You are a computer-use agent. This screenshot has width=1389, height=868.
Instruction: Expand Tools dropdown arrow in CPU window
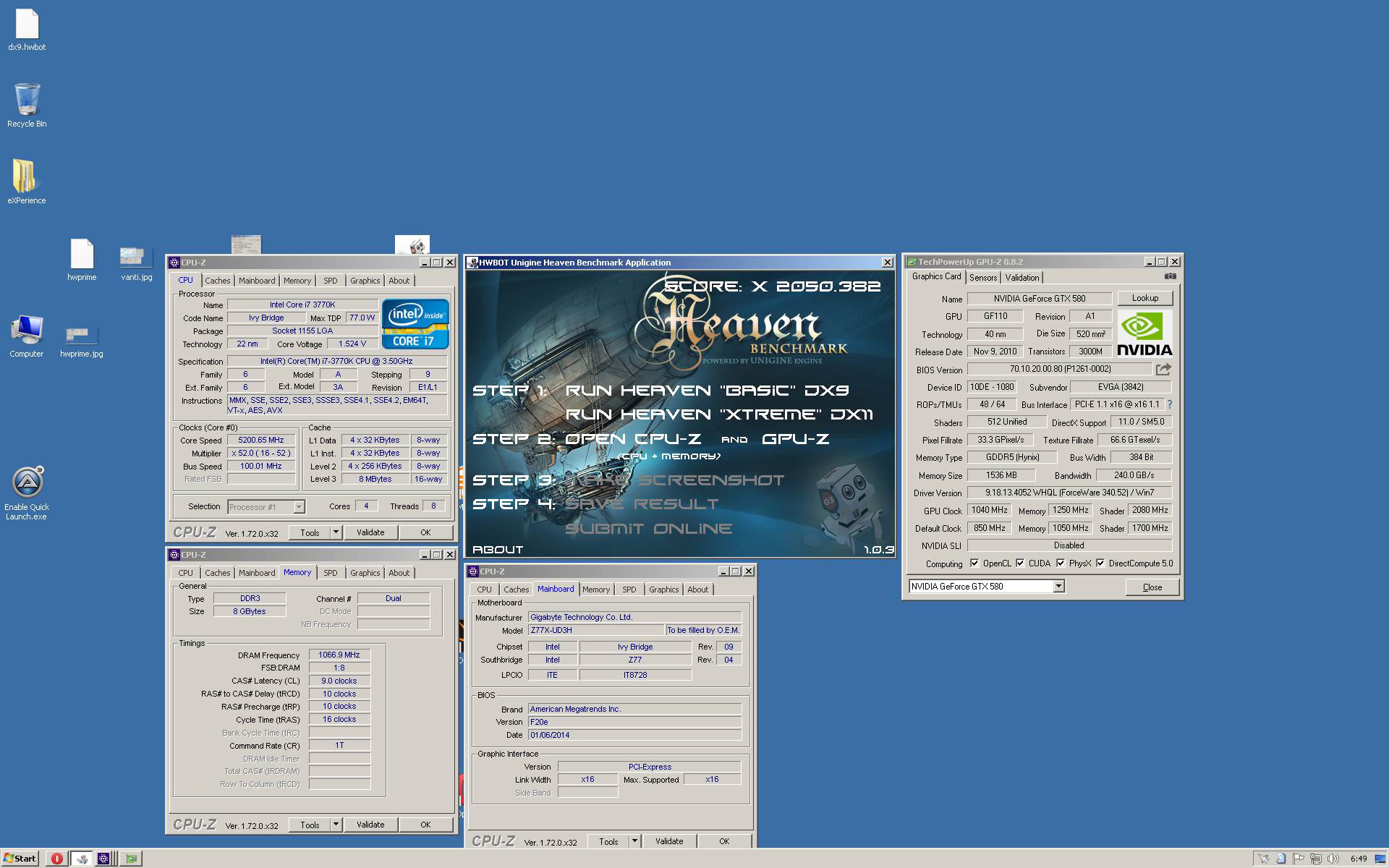(336, 532)
